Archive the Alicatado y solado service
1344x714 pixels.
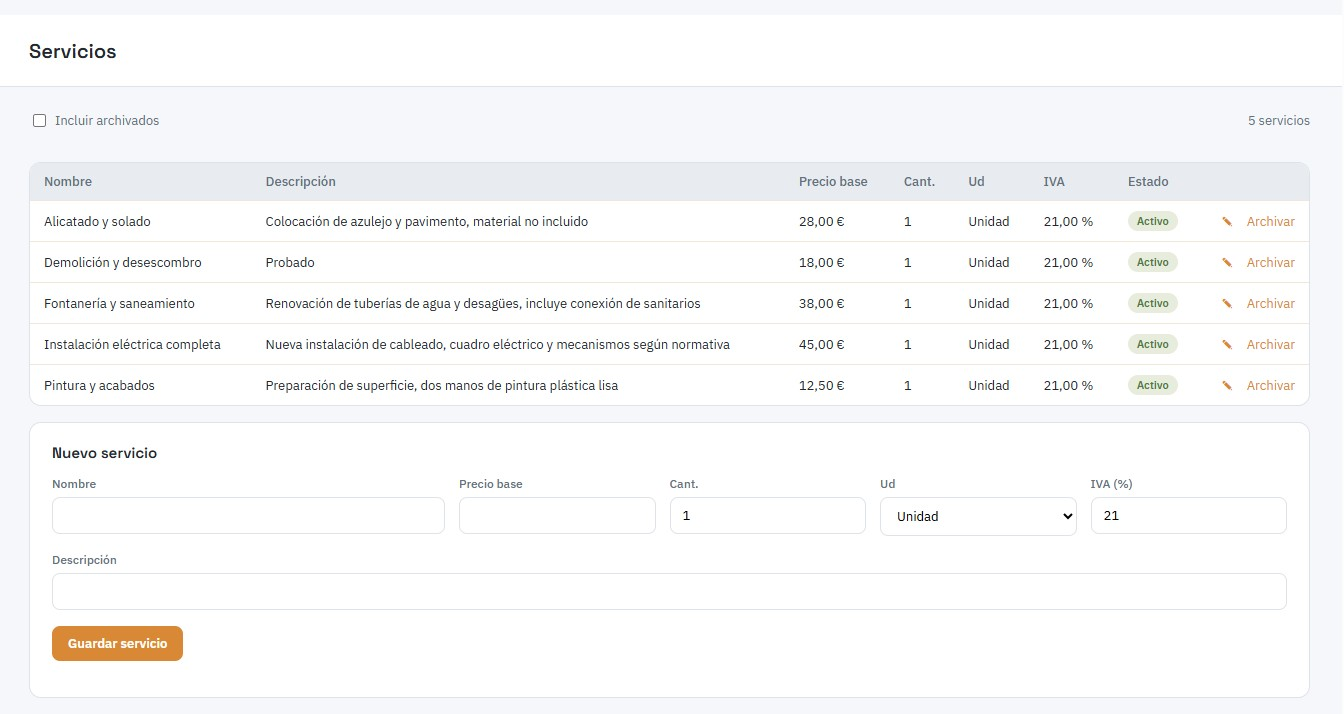(x=1270, y=222)
